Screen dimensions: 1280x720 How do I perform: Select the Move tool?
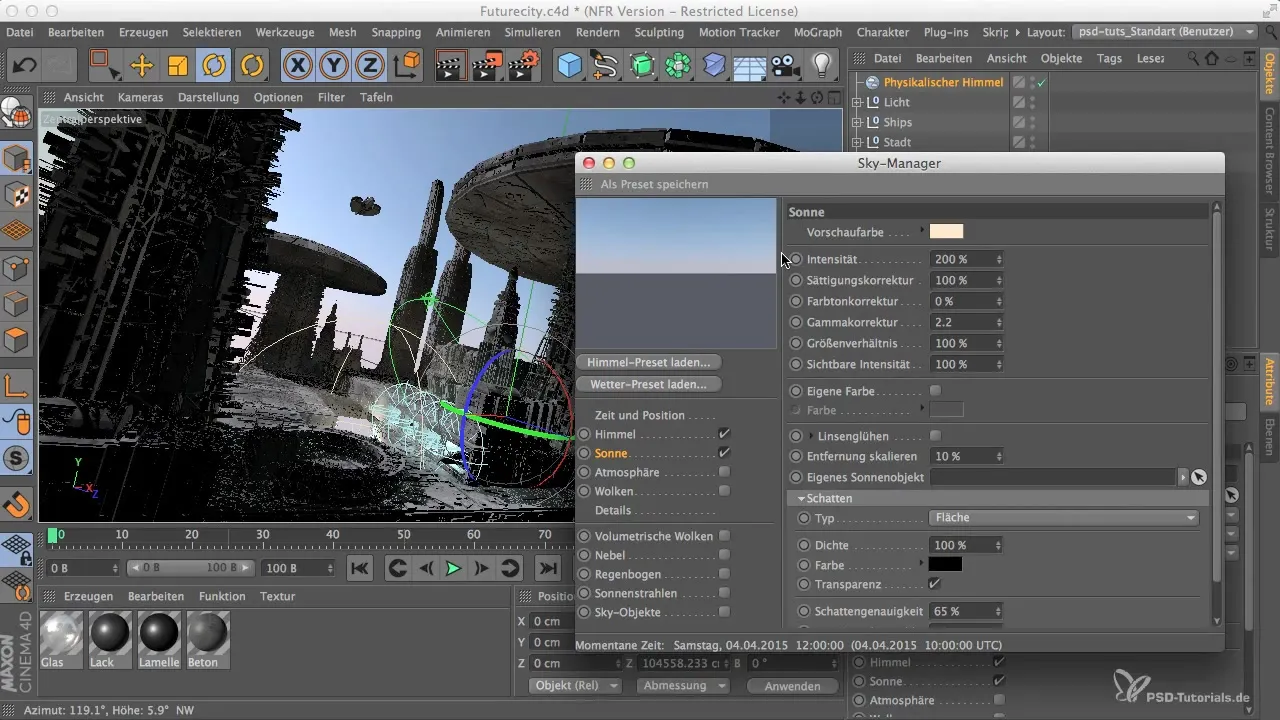click(142, 66)
